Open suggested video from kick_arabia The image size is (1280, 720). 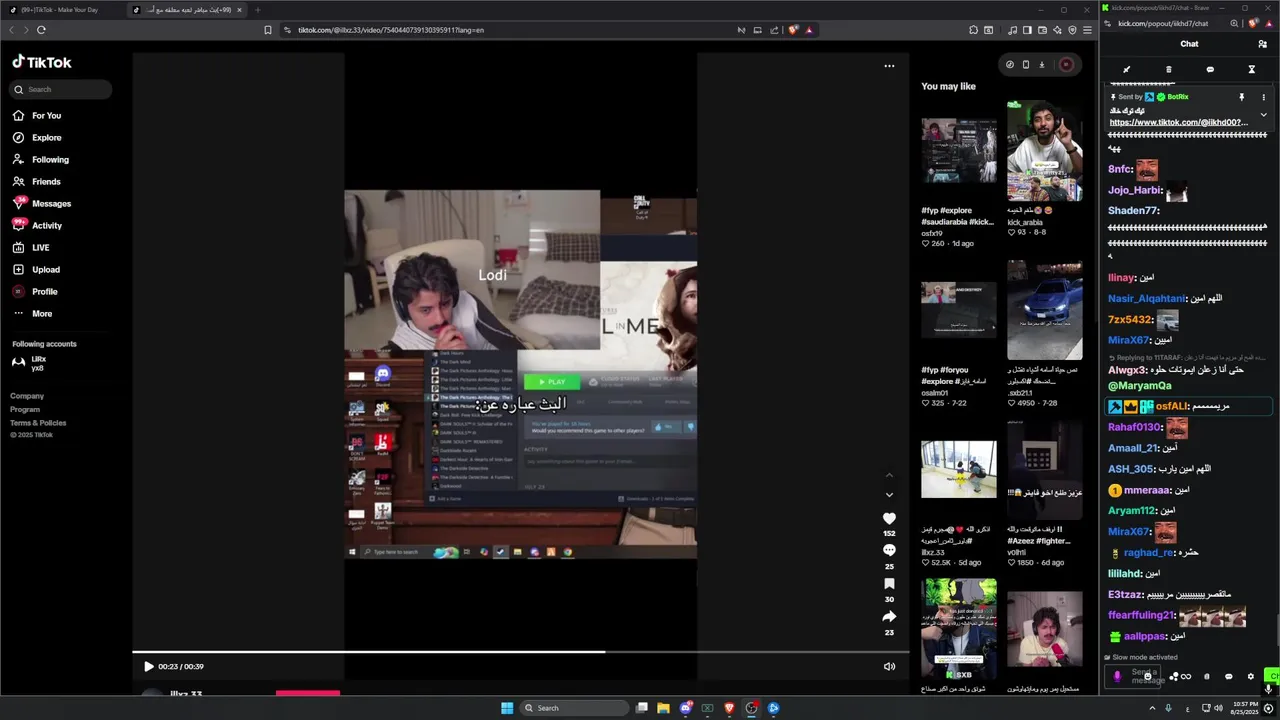1044,152
